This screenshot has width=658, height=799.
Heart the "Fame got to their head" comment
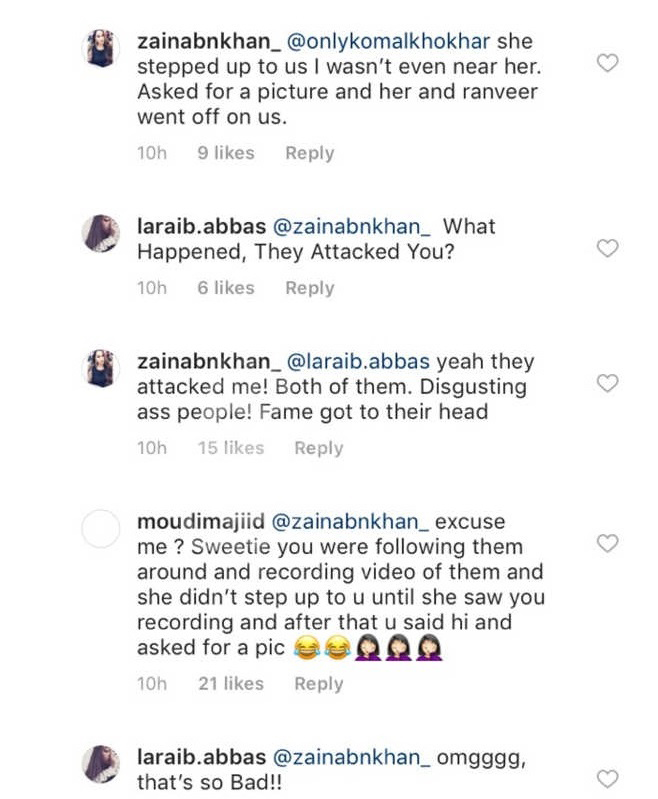(x=607, y=383)
